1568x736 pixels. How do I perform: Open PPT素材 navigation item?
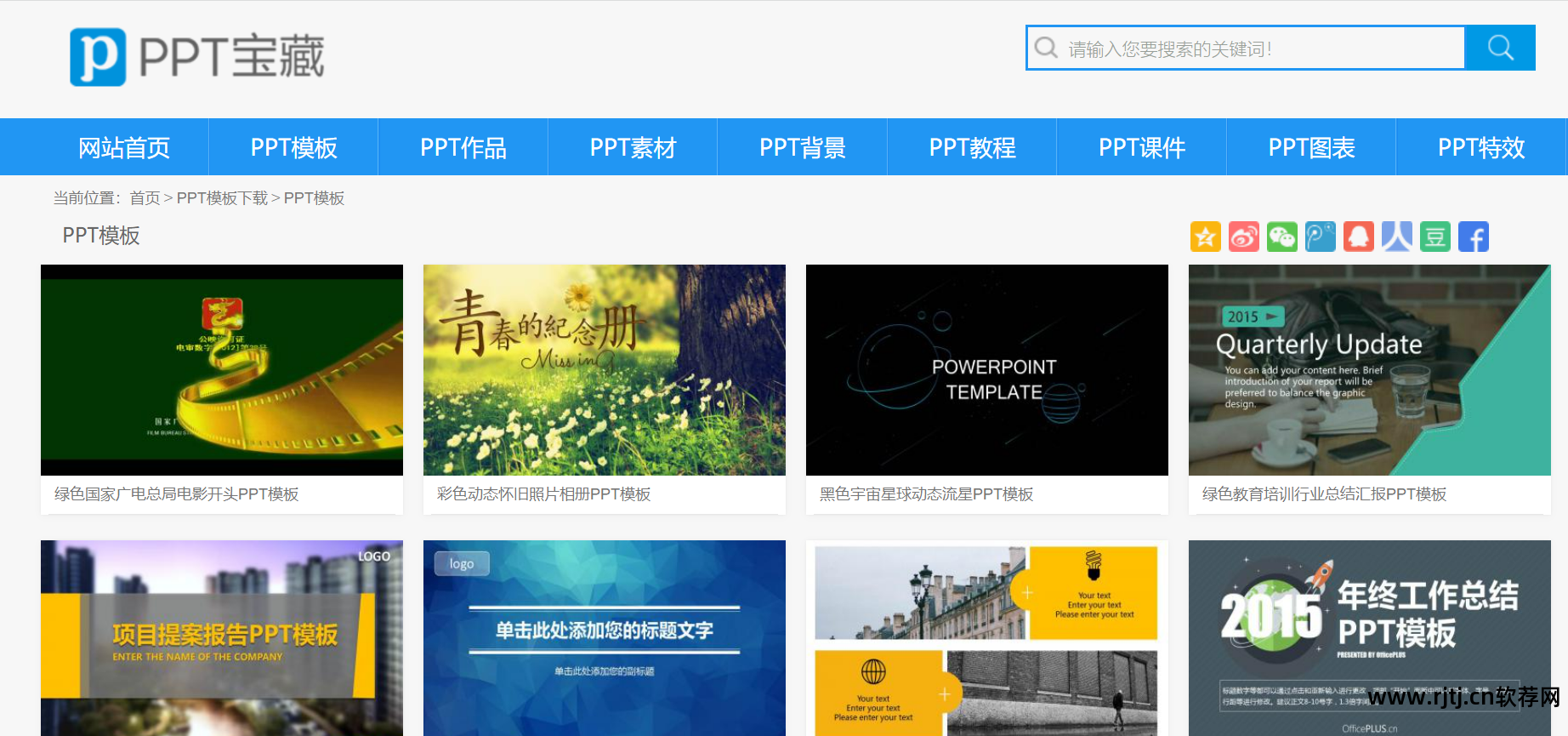[633, 147]
